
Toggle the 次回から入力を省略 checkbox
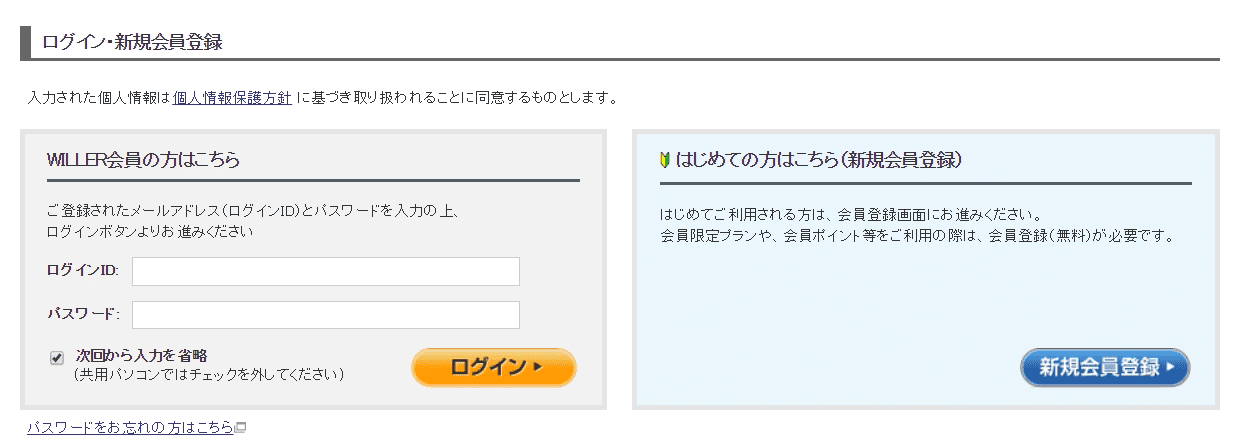pyautogui.click(x=57, y=357)
